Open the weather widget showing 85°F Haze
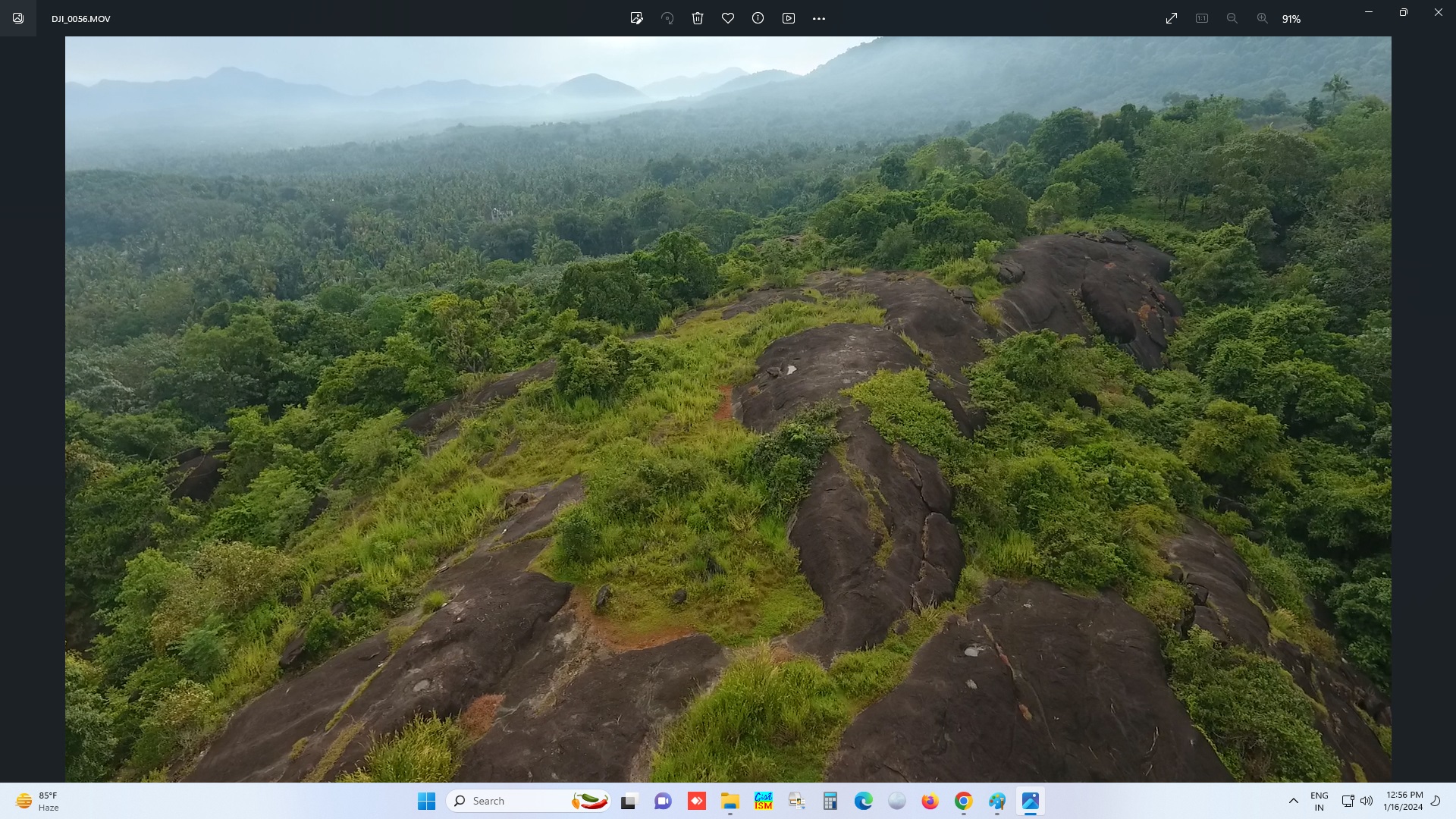 38,801
